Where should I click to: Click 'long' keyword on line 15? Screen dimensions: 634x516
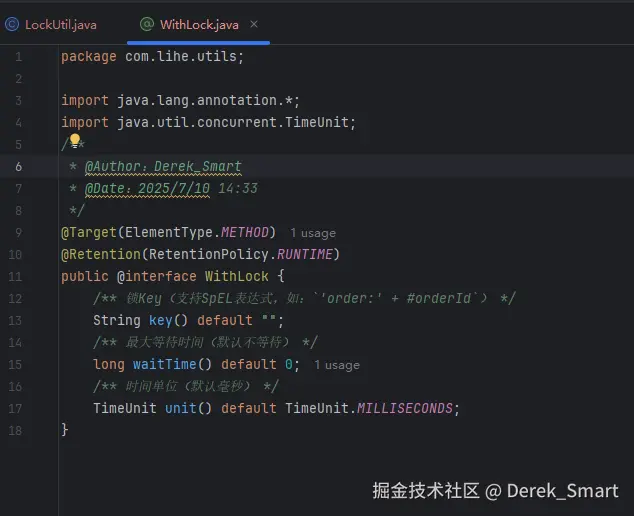point(109,365)
